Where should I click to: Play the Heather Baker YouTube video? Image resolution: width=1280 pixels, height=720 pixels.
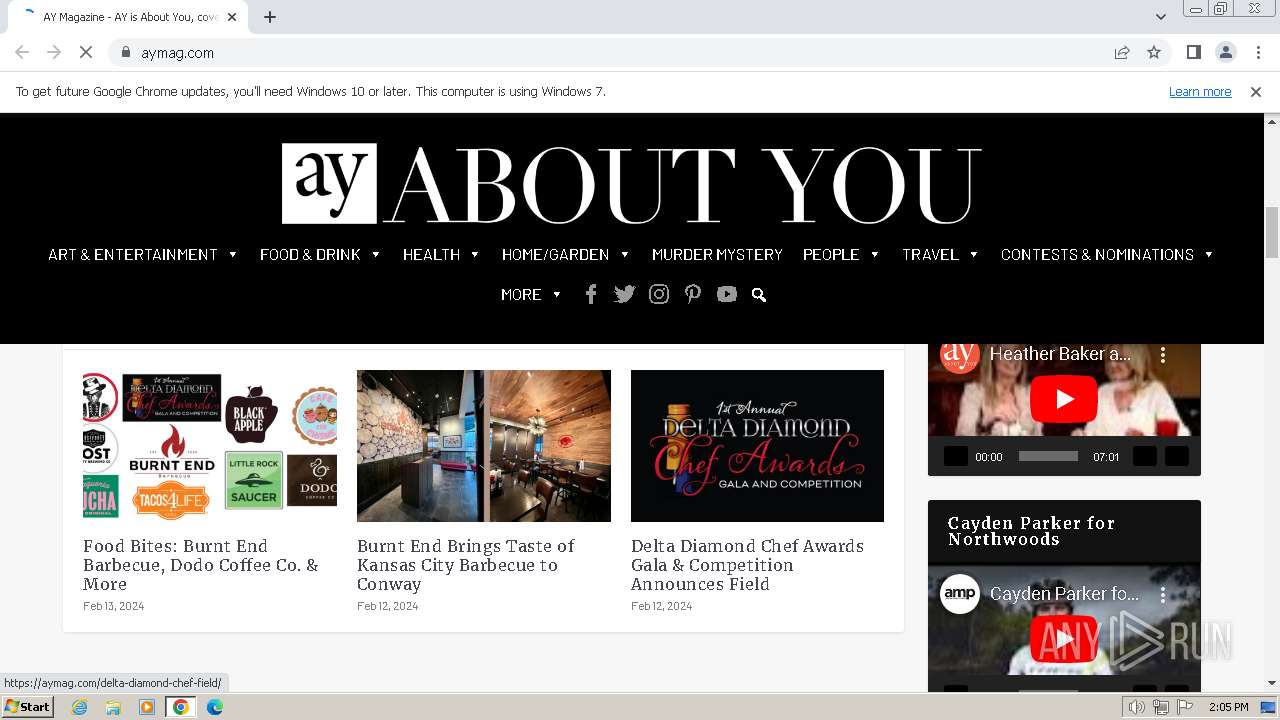(x=1064, y=400)
